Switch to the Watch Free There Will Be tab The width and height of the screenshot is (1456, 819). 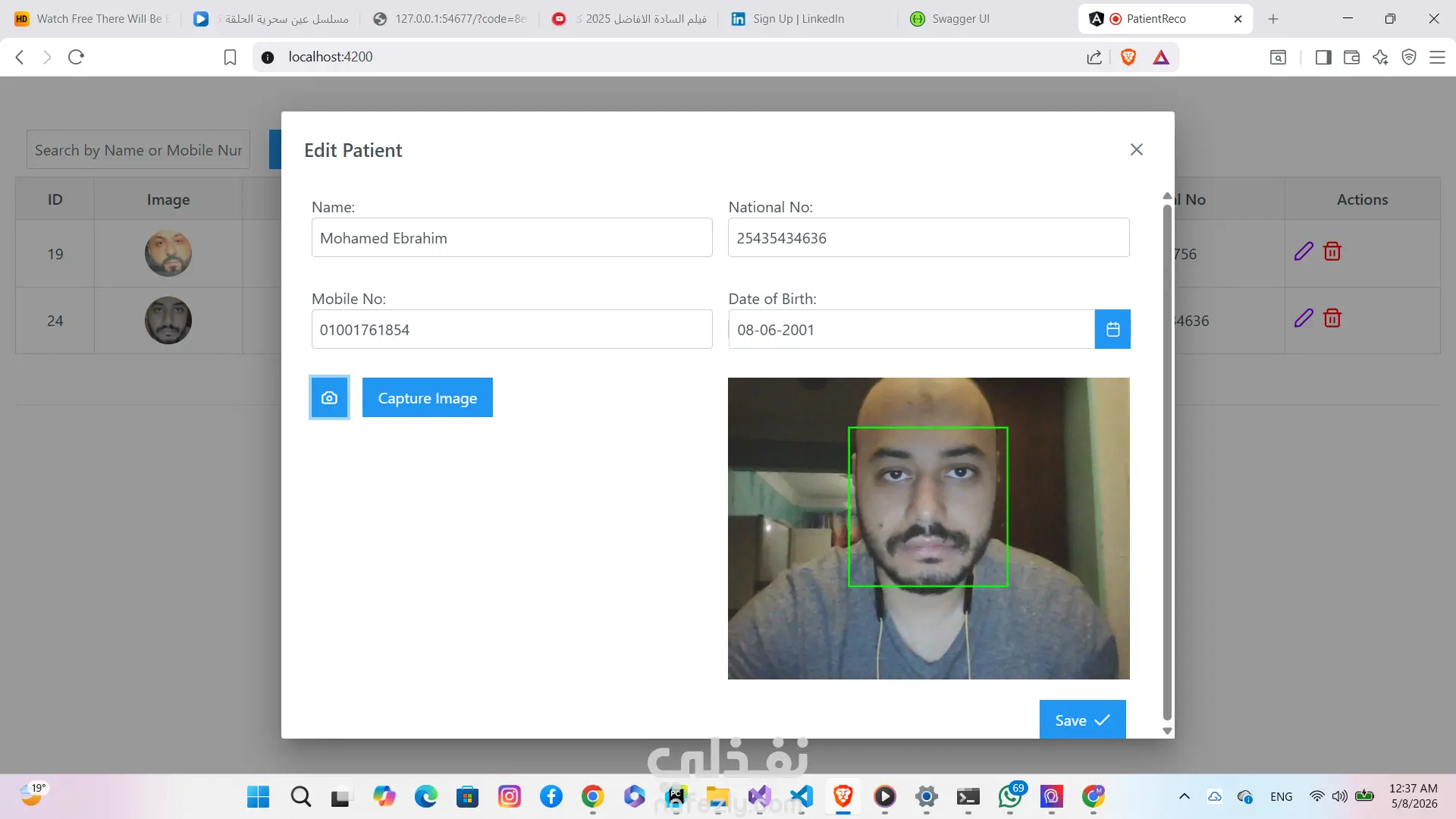point(94,19)
